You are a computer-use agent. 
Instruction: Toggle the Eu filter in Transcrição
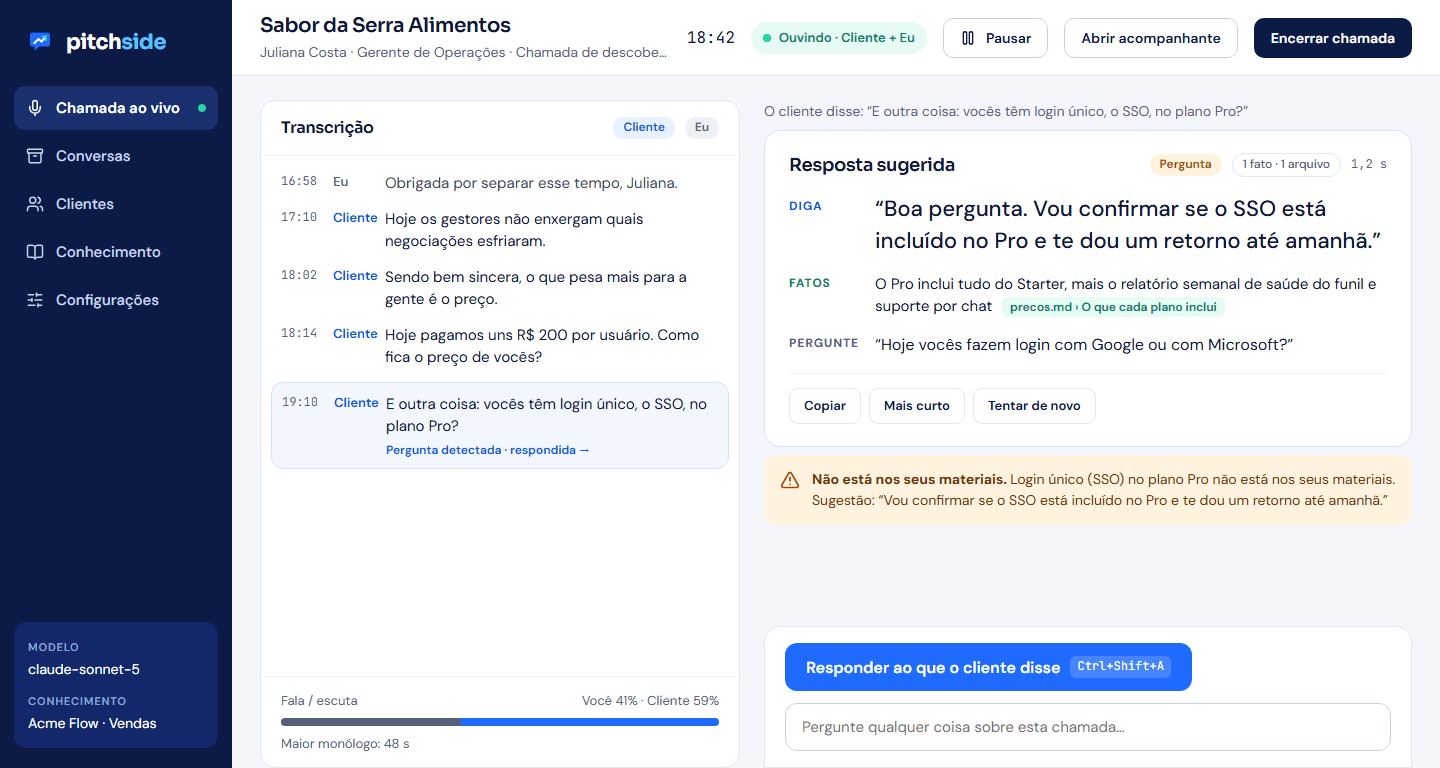tap(702, 127)
